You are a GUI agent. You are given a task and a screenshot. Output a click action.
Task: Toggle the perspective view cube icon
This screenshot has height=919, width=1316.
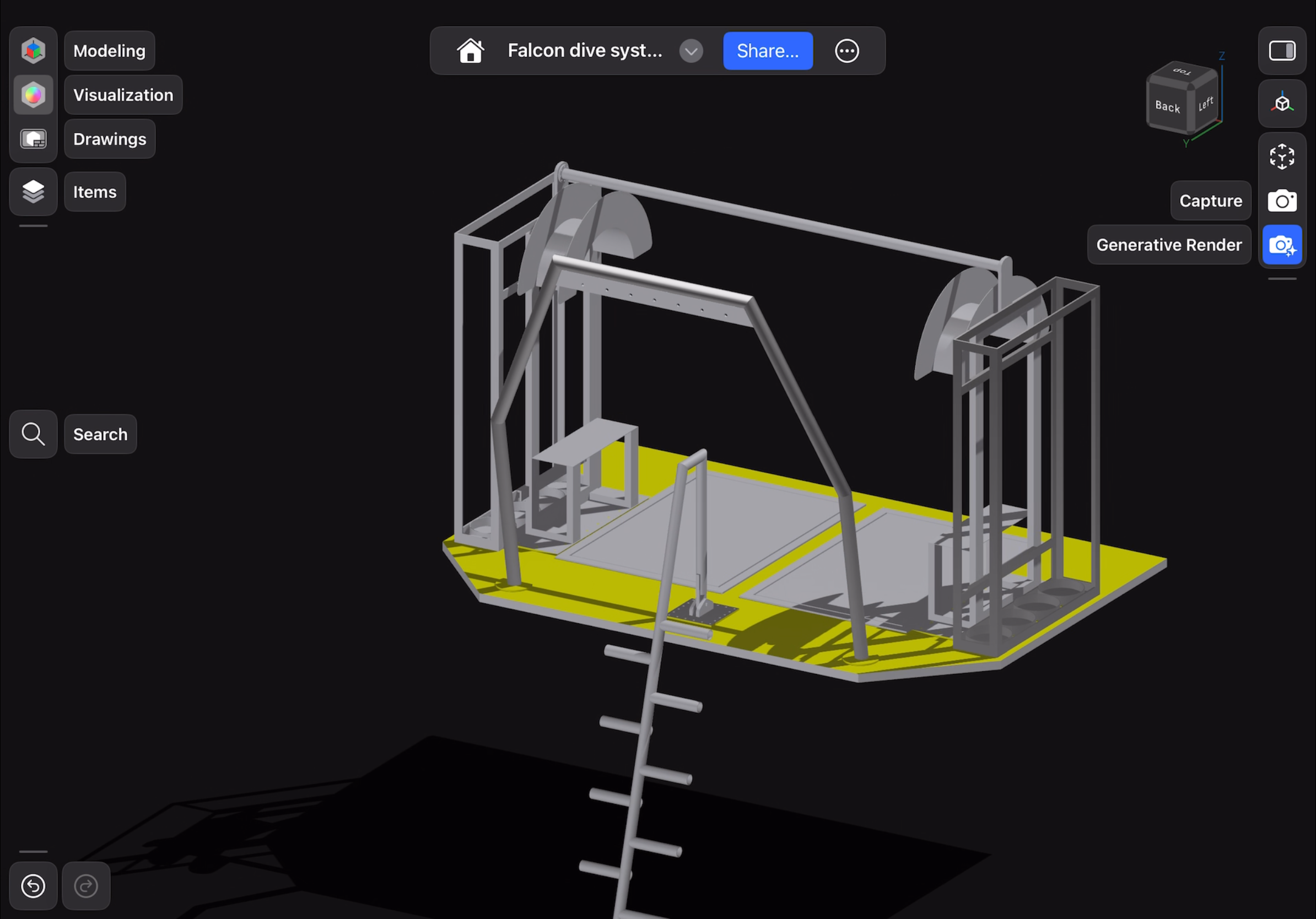[1282, 104]
